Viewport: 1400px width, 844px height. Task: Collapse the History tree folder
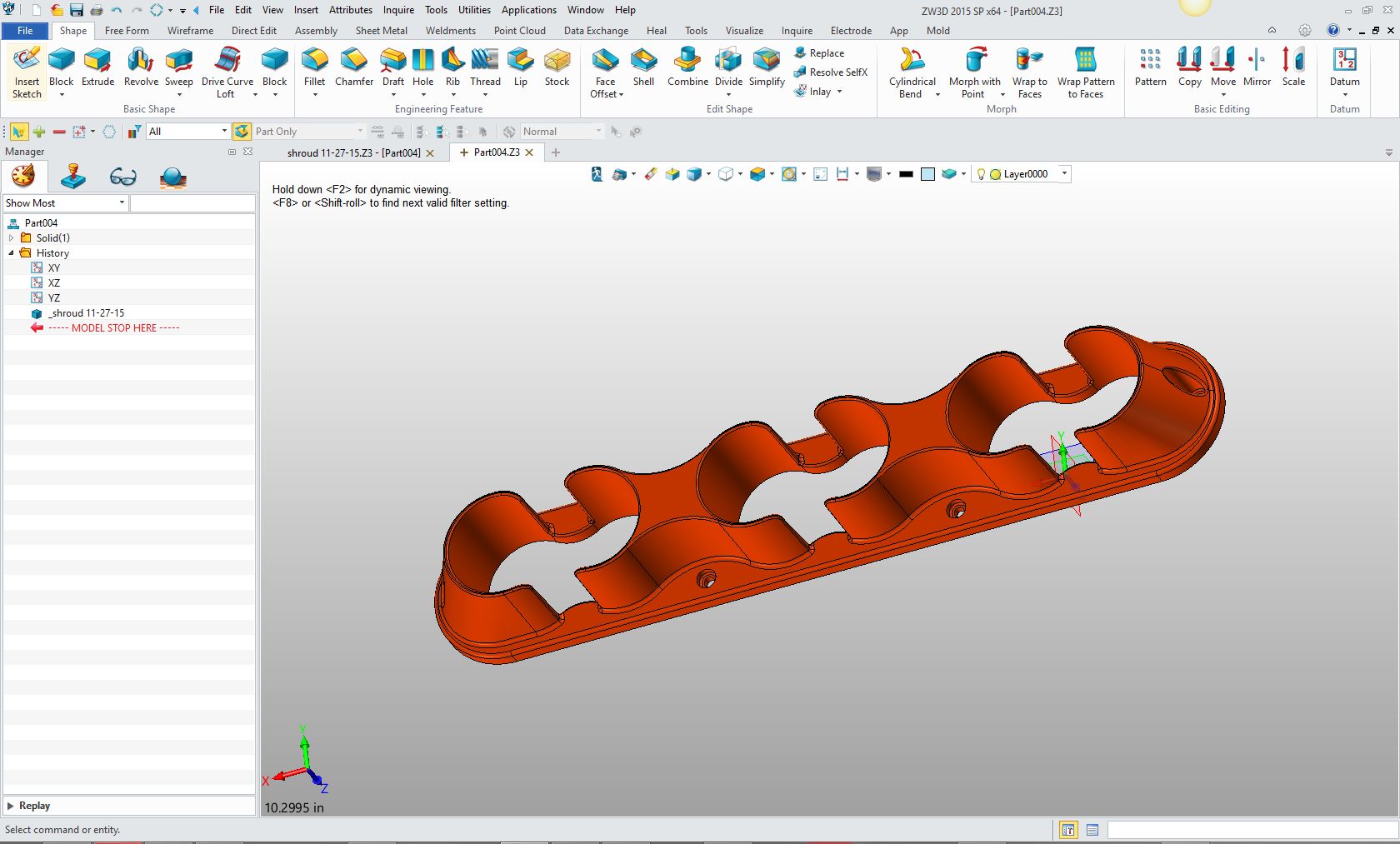pos(12,253)
